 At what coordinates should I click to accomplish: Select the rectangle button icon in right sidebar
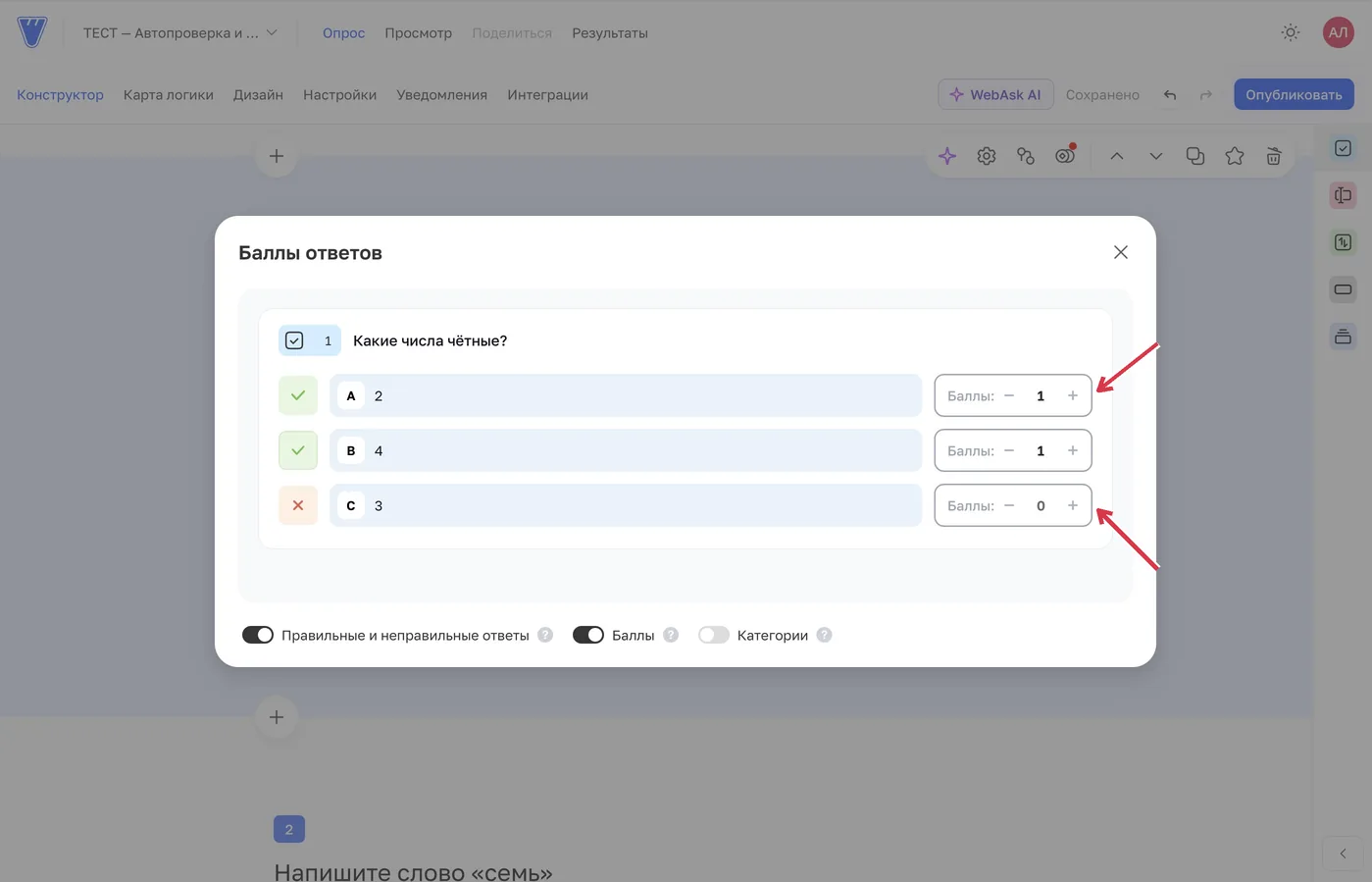click(x=1344, y=289)
